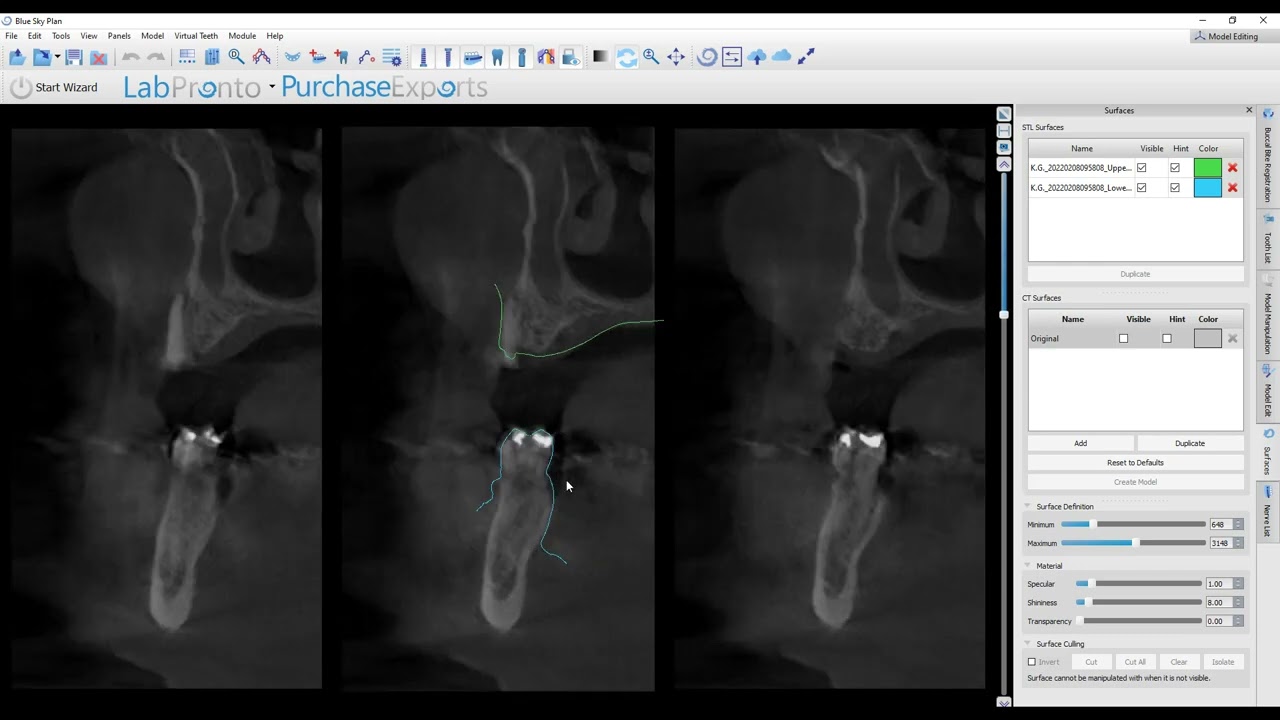
Task: Click the abutment pin toolbar icon
Action: [x=448, y=57]
